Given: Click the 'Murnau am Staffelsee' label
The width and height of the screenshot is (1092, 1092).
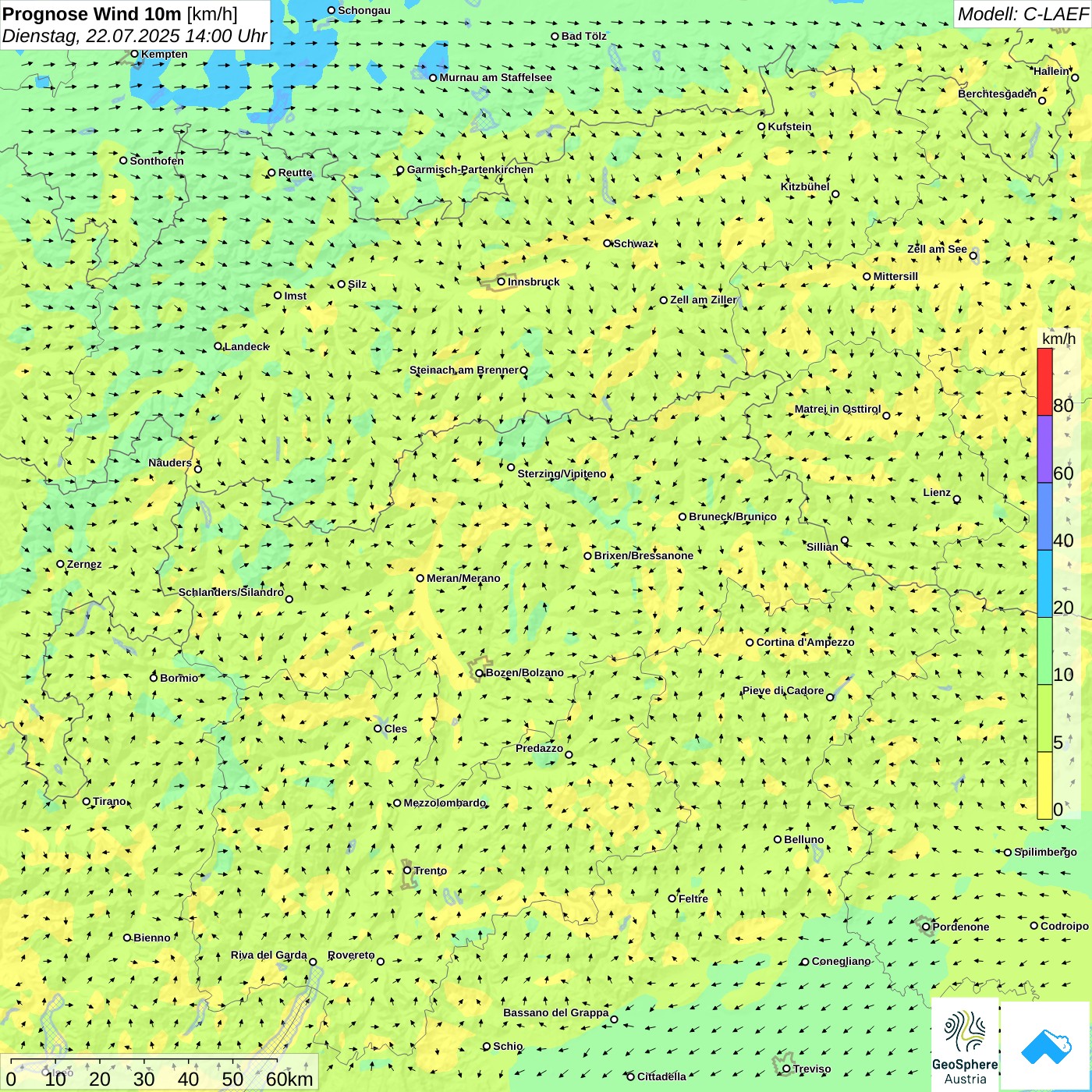Looking at the screenshot, I should click(495, 77).
